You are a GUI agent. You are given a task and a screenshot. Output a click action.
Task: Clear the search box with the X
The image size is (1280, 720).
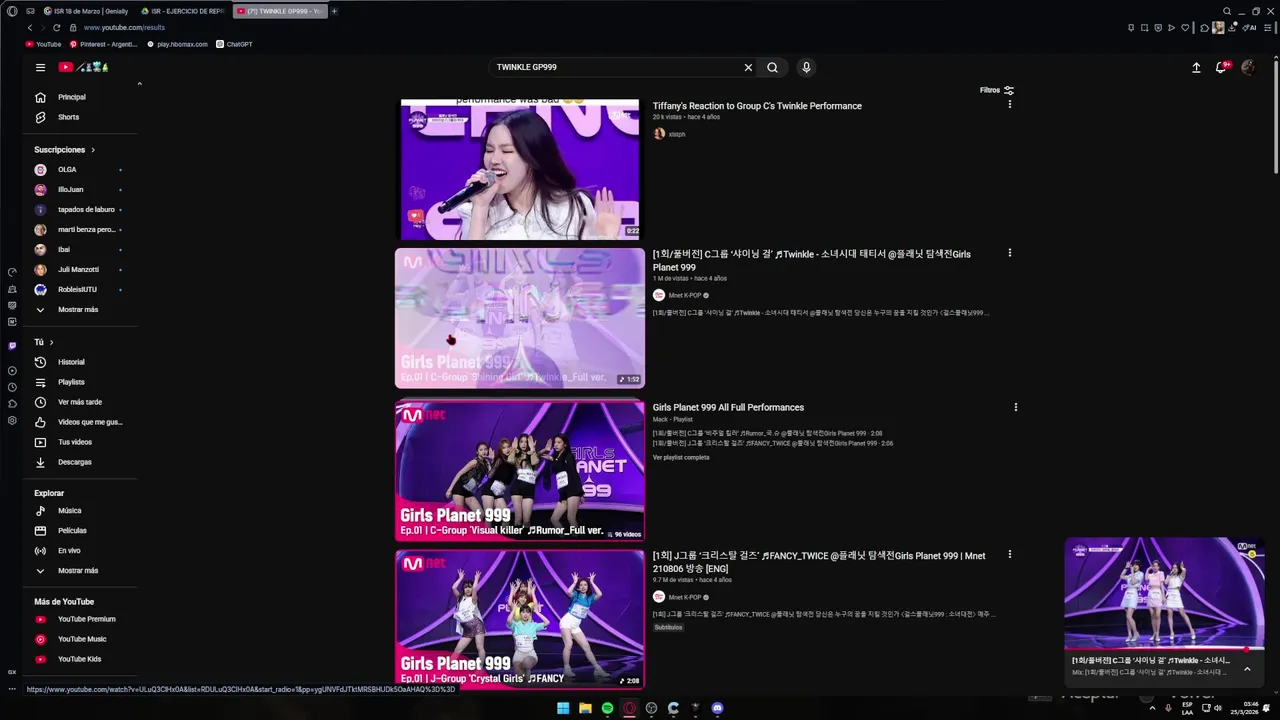tap(748, 67)
